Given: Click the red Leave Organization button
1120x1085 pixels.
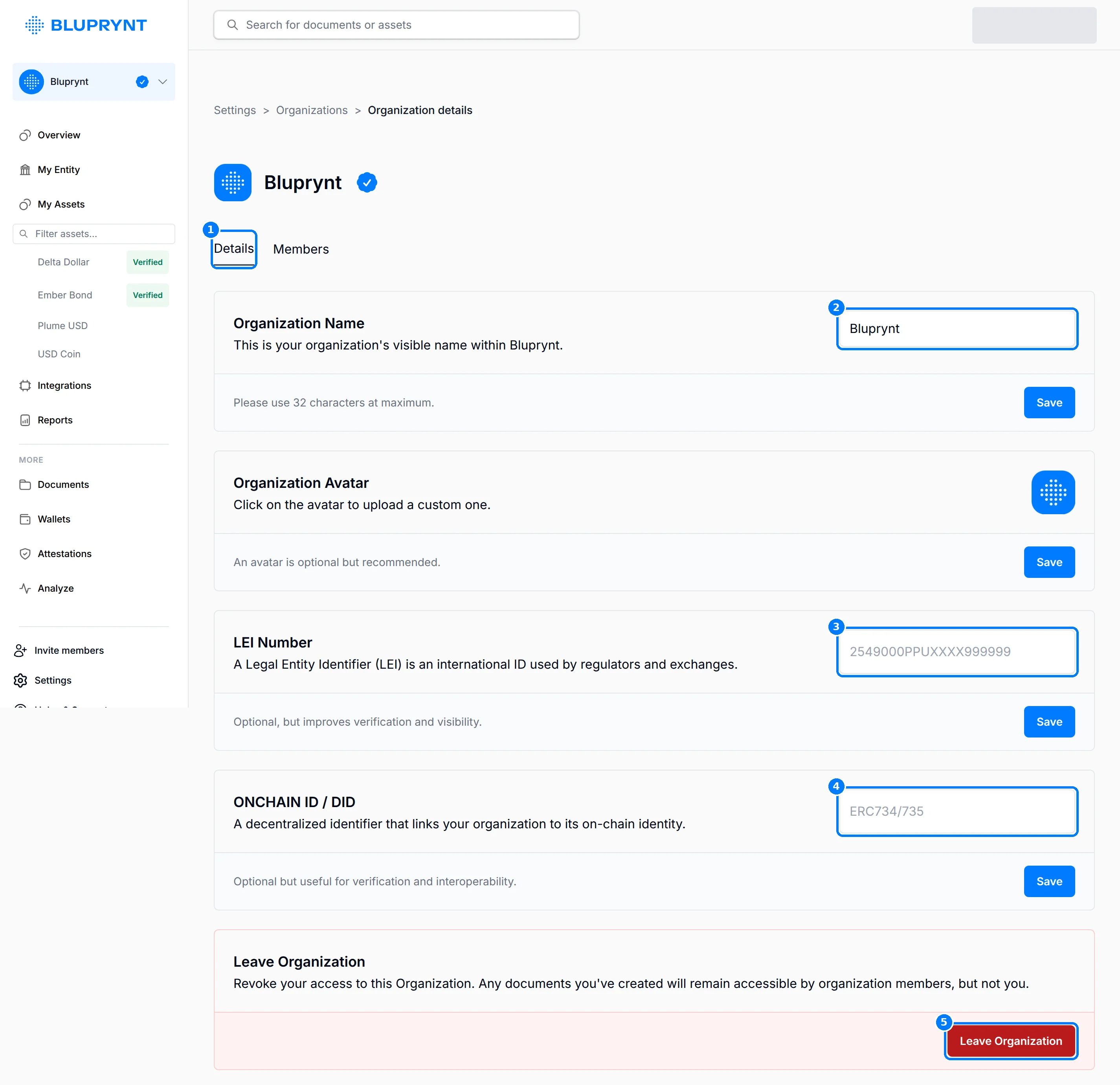Looking at the screenshot, I should pos(1010,1041).
